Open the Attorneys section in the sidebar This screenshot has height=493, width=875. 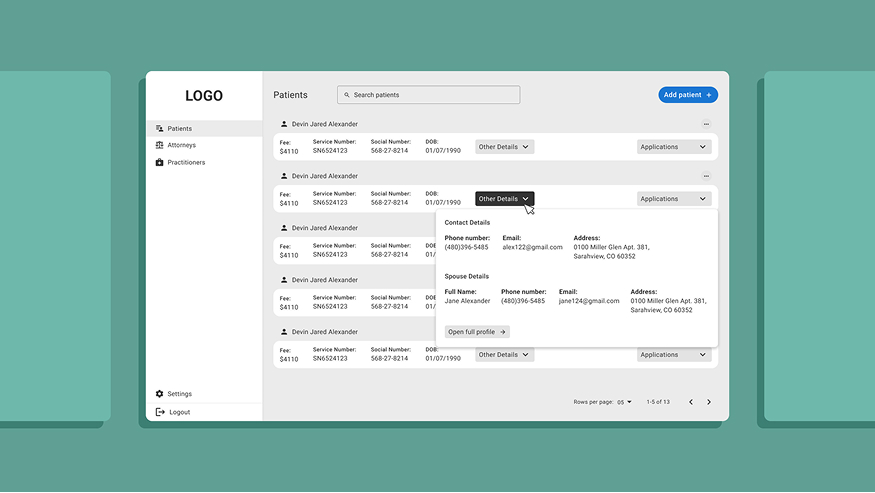click(x=204, y=145)
